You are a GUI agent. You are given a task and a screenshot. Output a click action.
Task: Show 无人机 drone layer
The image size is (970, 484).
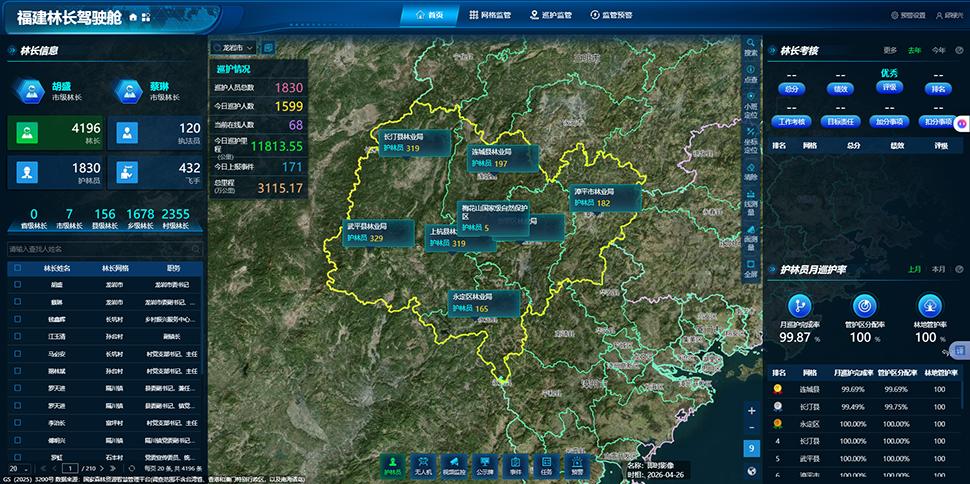point(423,465)
